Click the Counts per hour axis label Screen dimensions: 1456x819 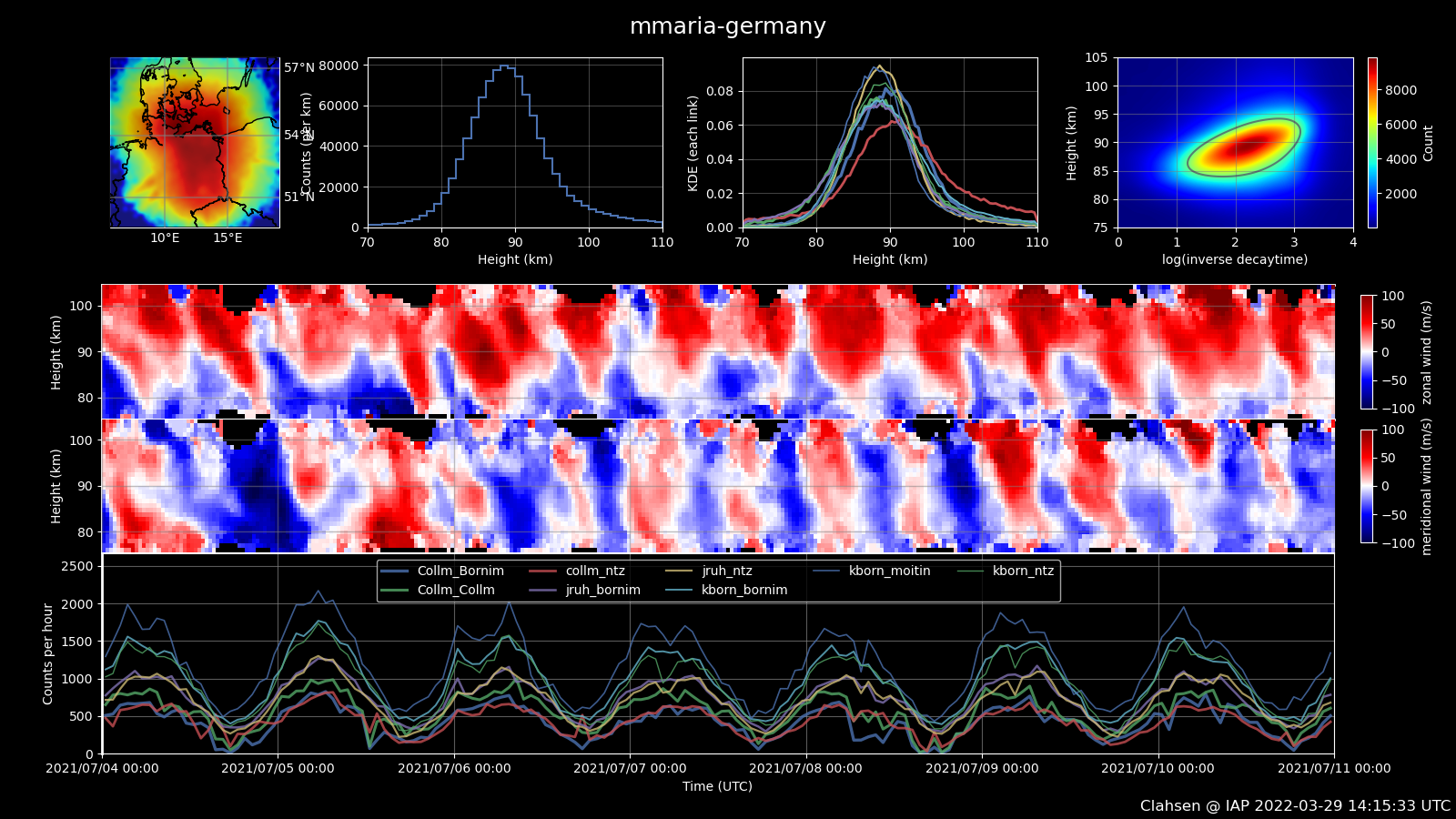(48, 654)
